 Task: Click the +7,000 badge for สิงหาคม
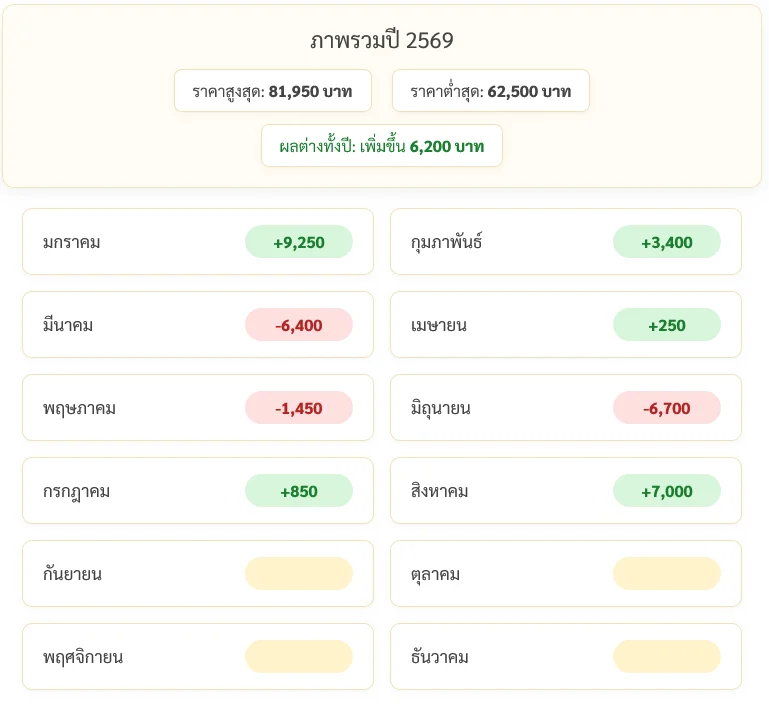[x=666, y=490]
